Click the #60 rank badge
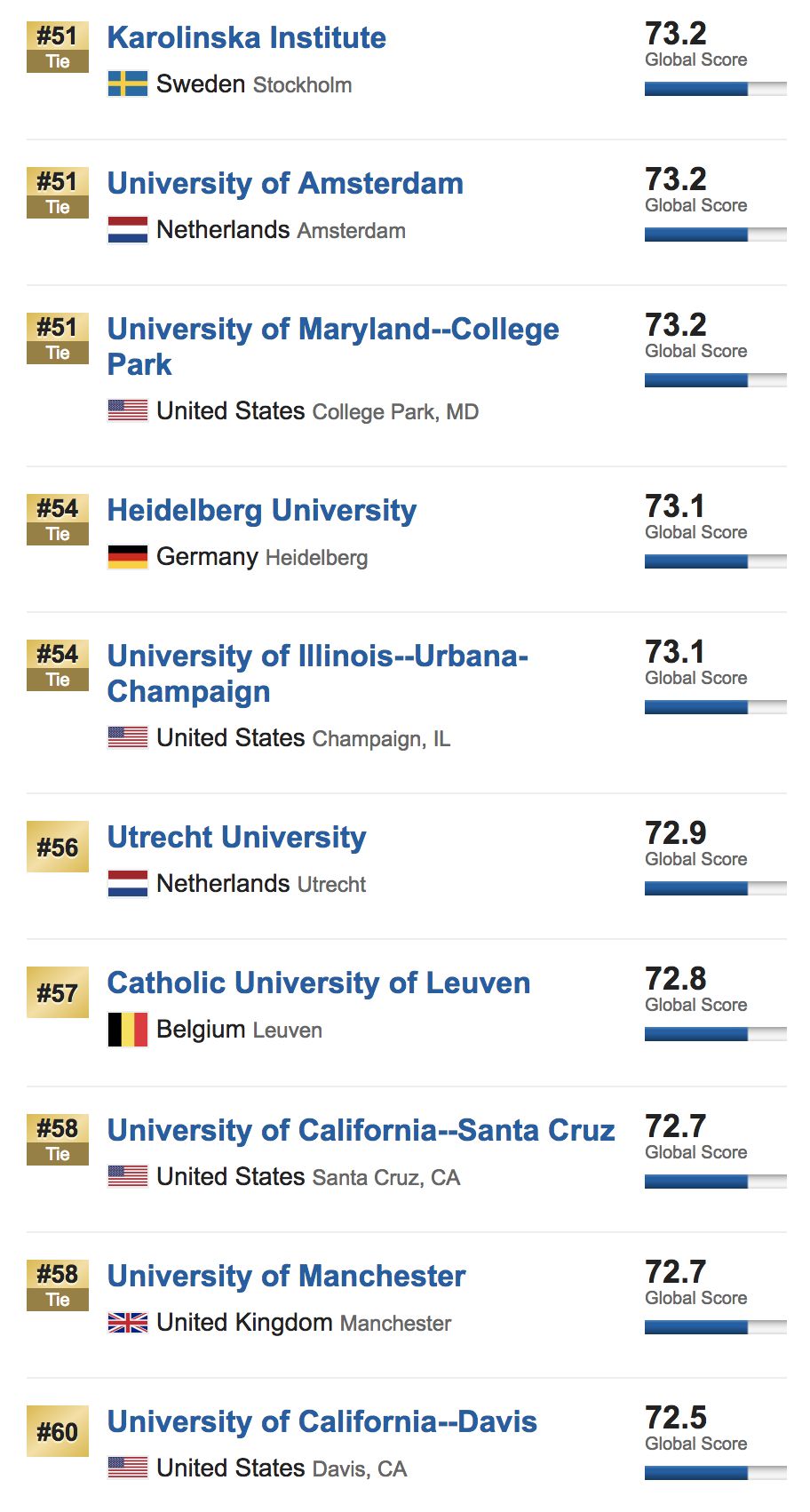810x1512 pixels. pos(58,1432)
